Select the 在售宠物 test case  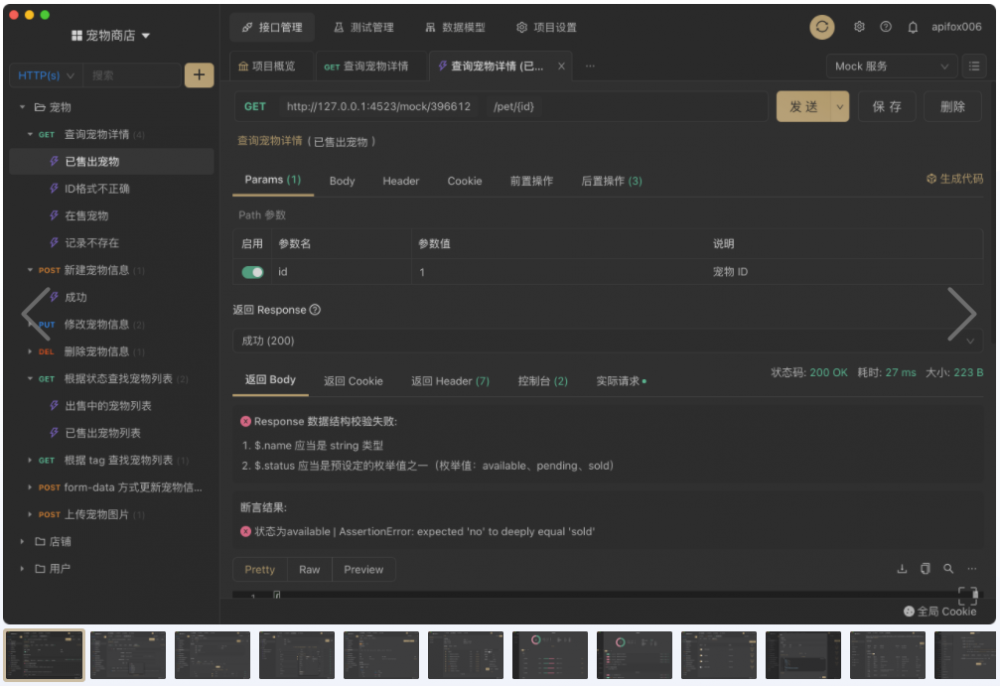tap(86, 216)
